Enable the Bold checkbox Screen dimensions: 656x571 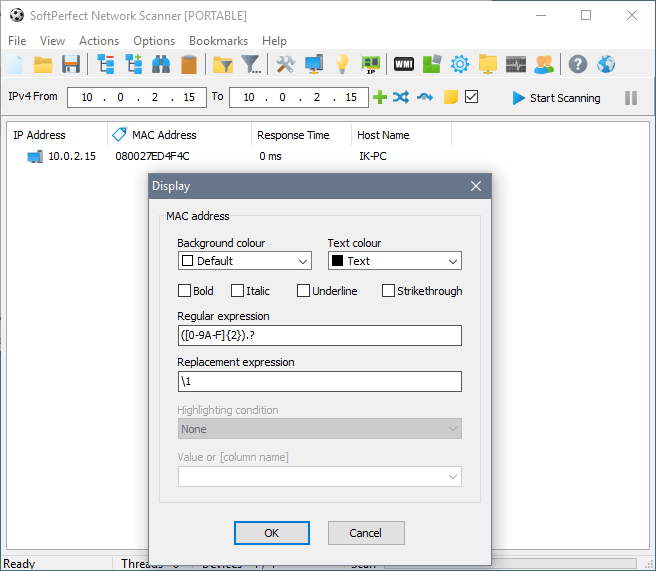[184, 290]
